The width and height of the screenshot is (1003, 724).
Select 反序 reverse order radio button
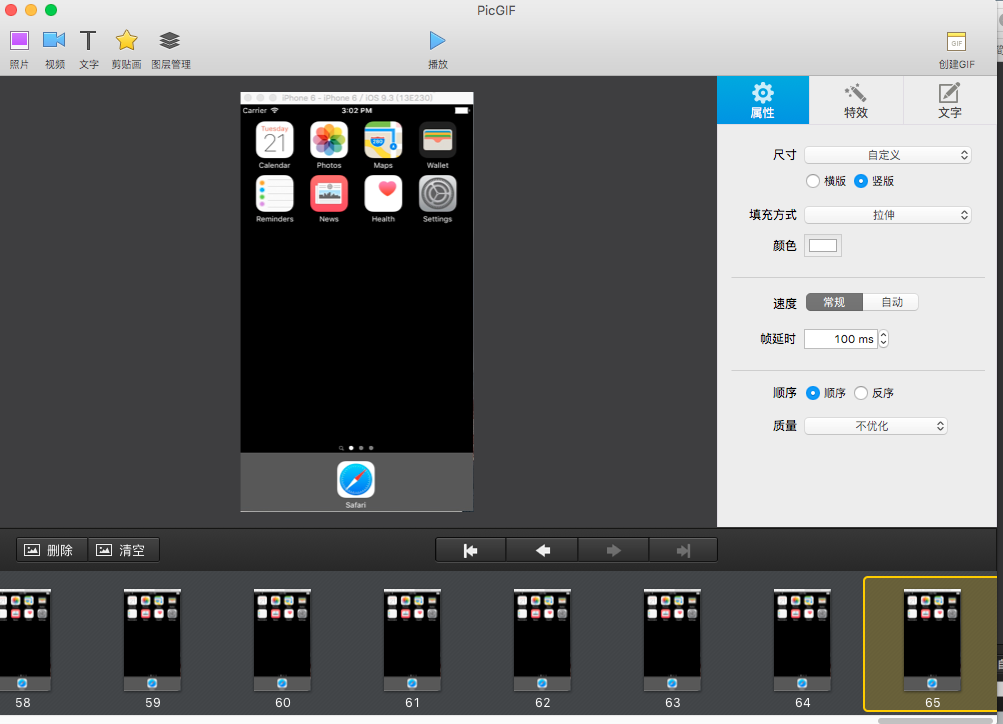(861, 393)
